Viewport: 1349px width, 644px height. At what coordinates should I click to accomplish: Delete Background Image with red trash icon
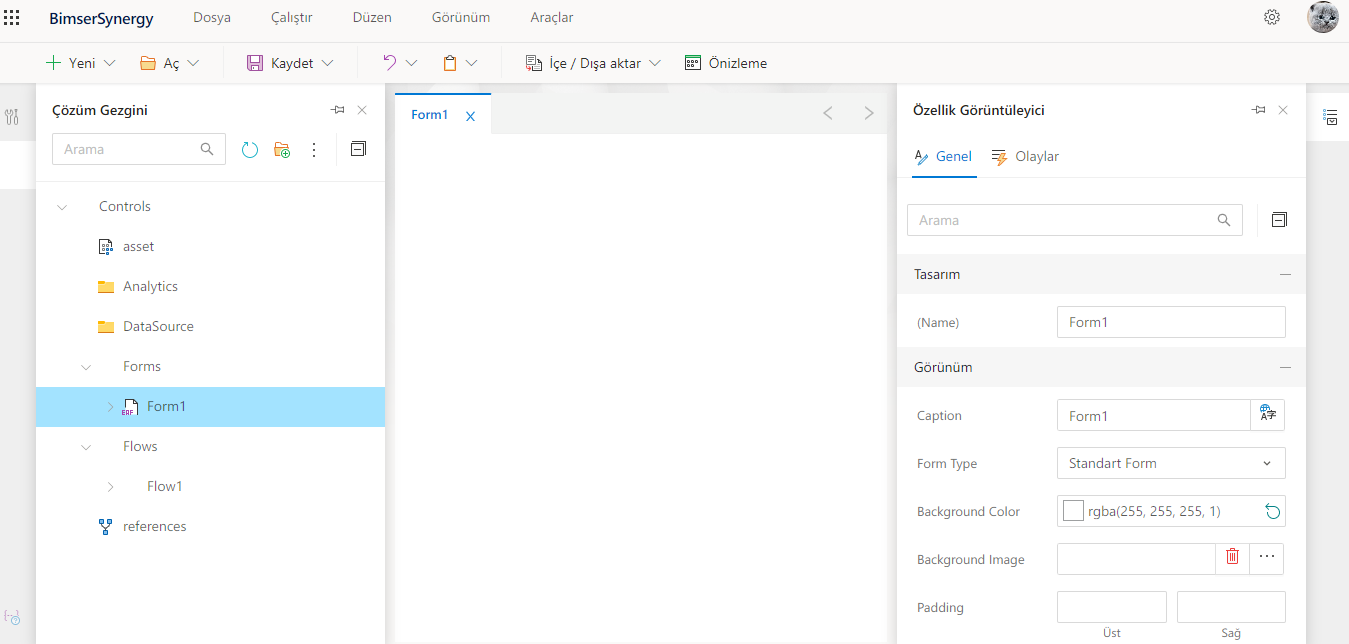pos(1232,558)
